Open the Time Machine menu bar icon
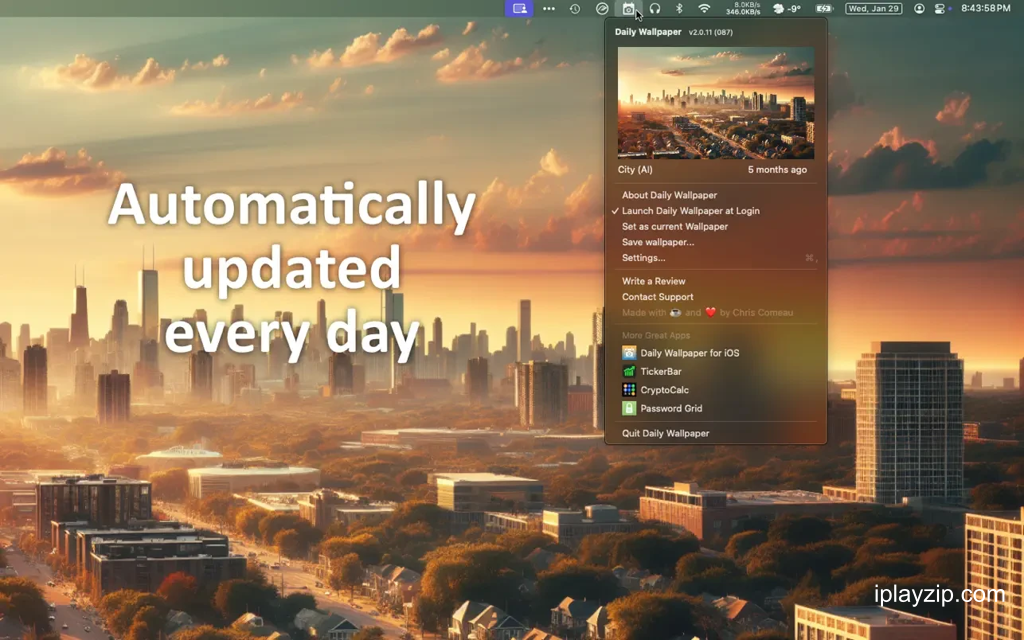The width and height of the screenshot is (1024, 640). click(x=575, y=8)
